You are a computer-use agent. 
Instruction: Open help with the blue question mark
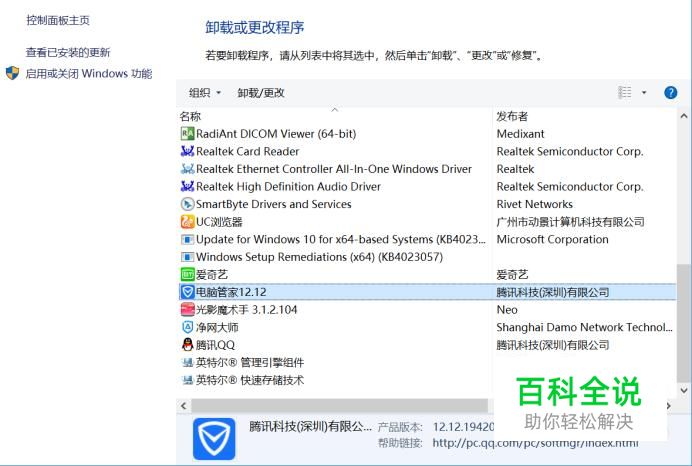click(670, 93)
